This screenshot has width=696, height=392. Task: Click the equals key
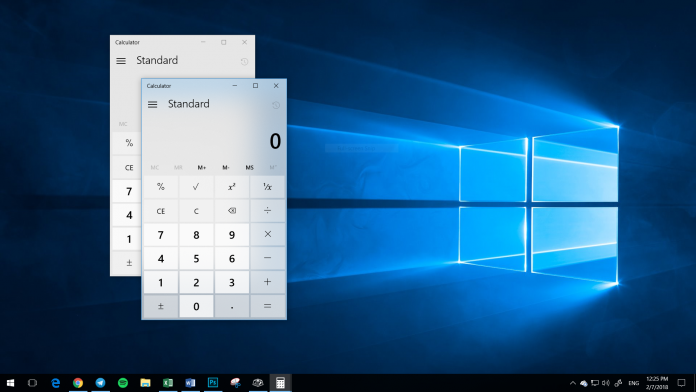pyautogui.click(x=267, y=306)
